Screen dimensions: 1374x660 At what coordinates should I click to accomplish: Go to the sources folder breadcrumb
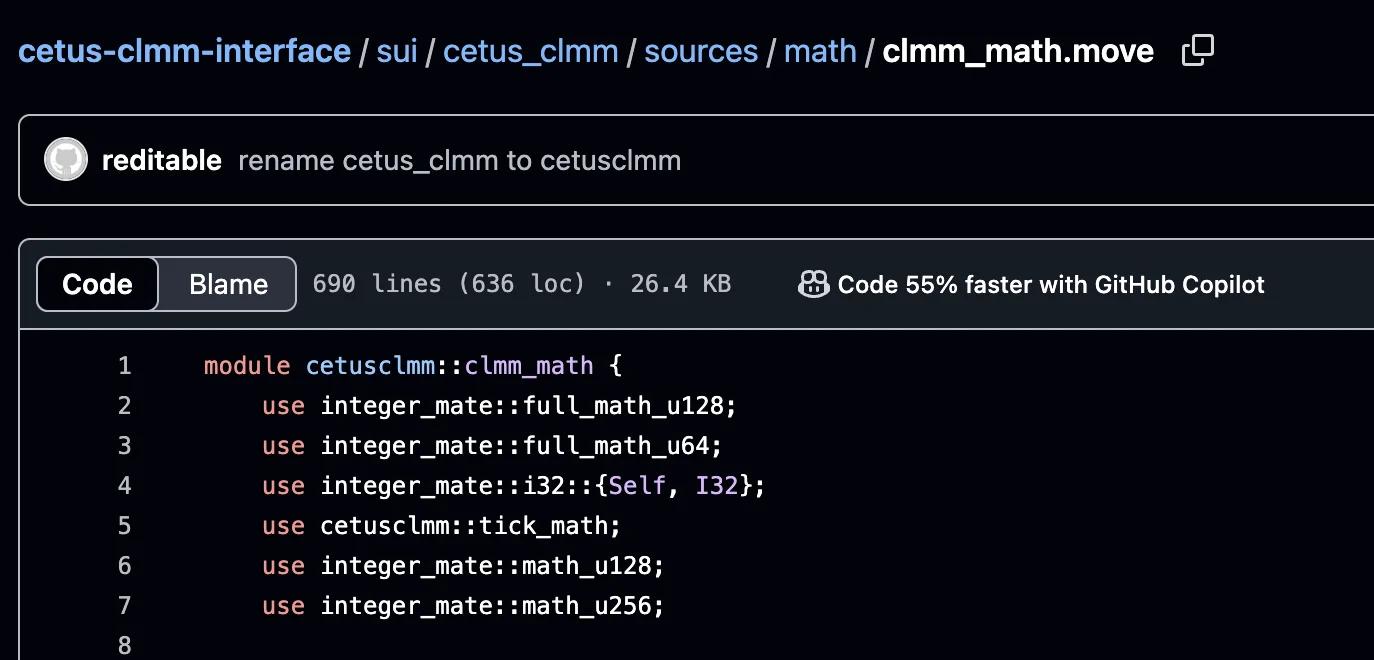coord(701,51)
